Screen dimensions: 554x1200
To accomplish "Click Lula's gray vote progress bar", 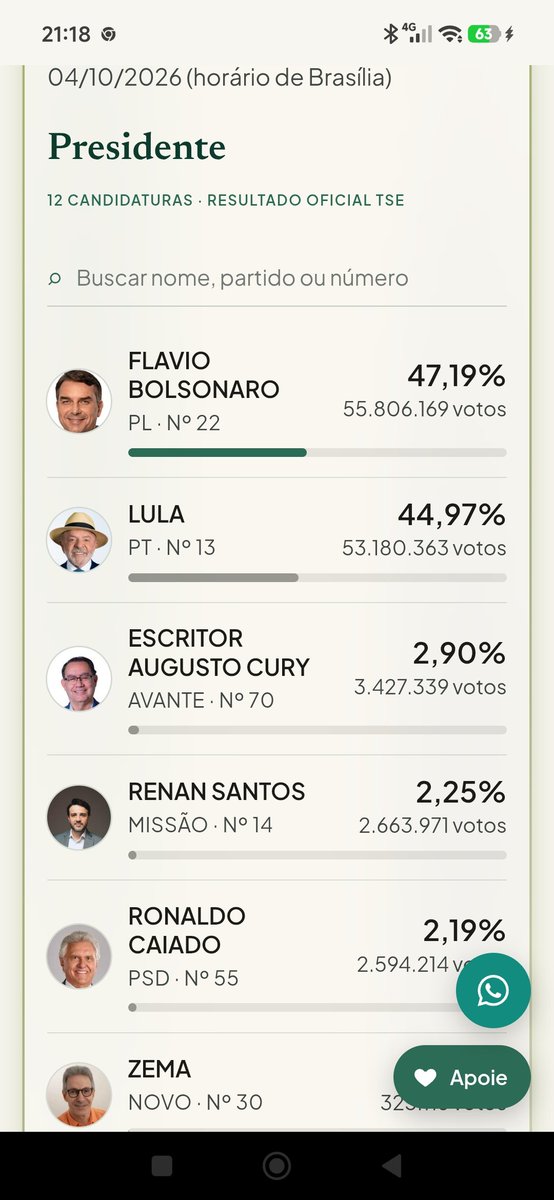I will click(x=213, y=577).
